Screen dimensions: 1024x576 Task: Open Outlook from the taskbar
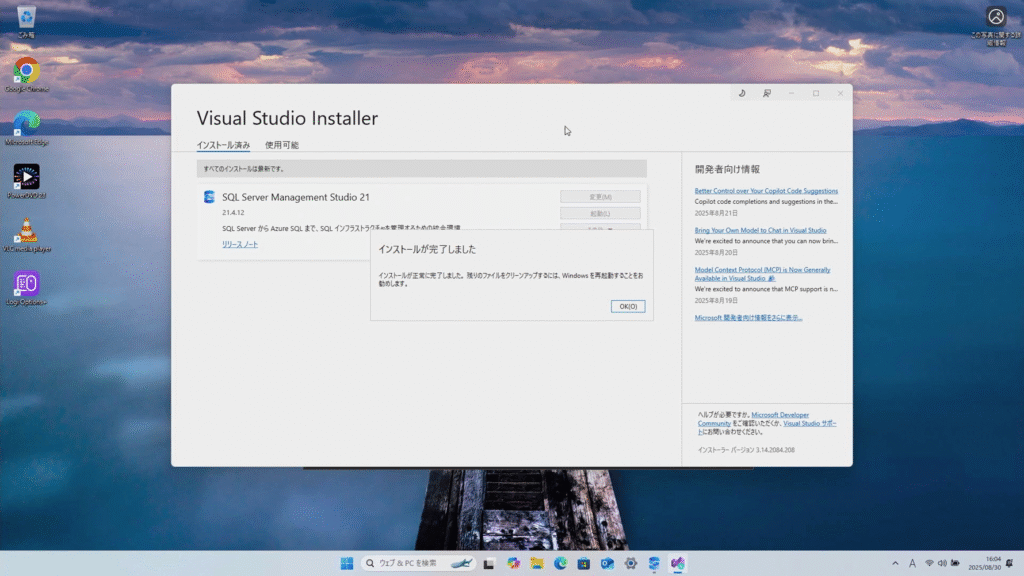[x=607, y=563]
